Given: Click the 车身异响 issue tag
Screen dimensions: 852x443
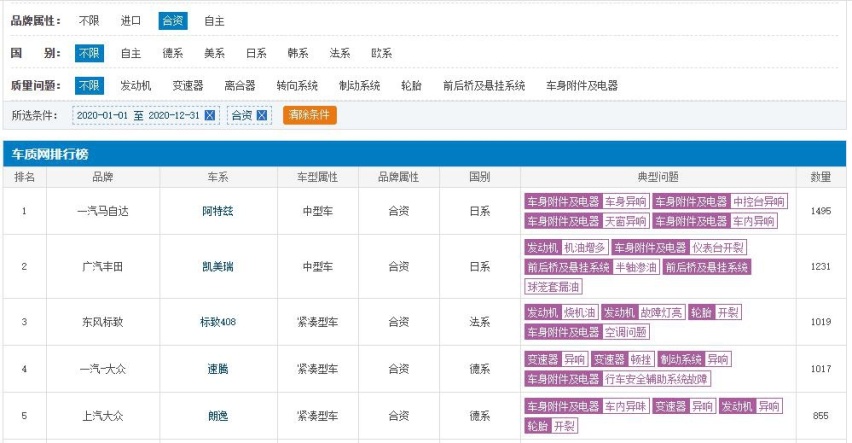Looking at the screenshot, I should click(x=625, y=202).
